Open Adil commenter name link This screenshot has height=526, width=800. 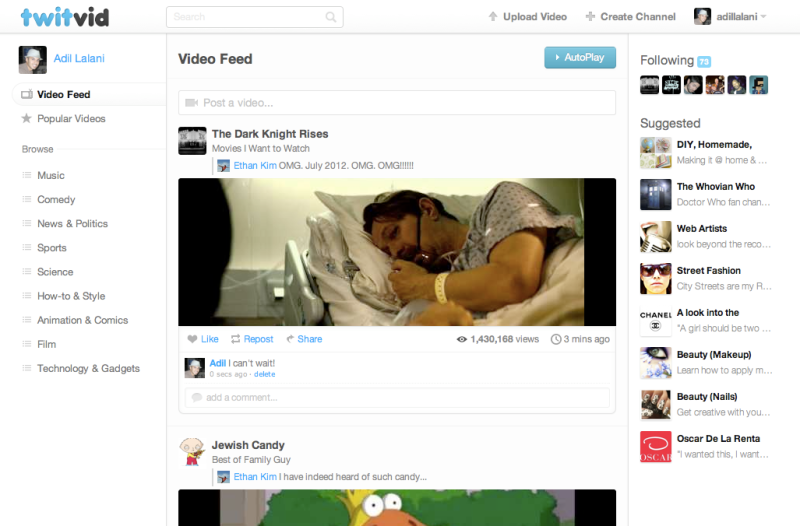[218, 363]
